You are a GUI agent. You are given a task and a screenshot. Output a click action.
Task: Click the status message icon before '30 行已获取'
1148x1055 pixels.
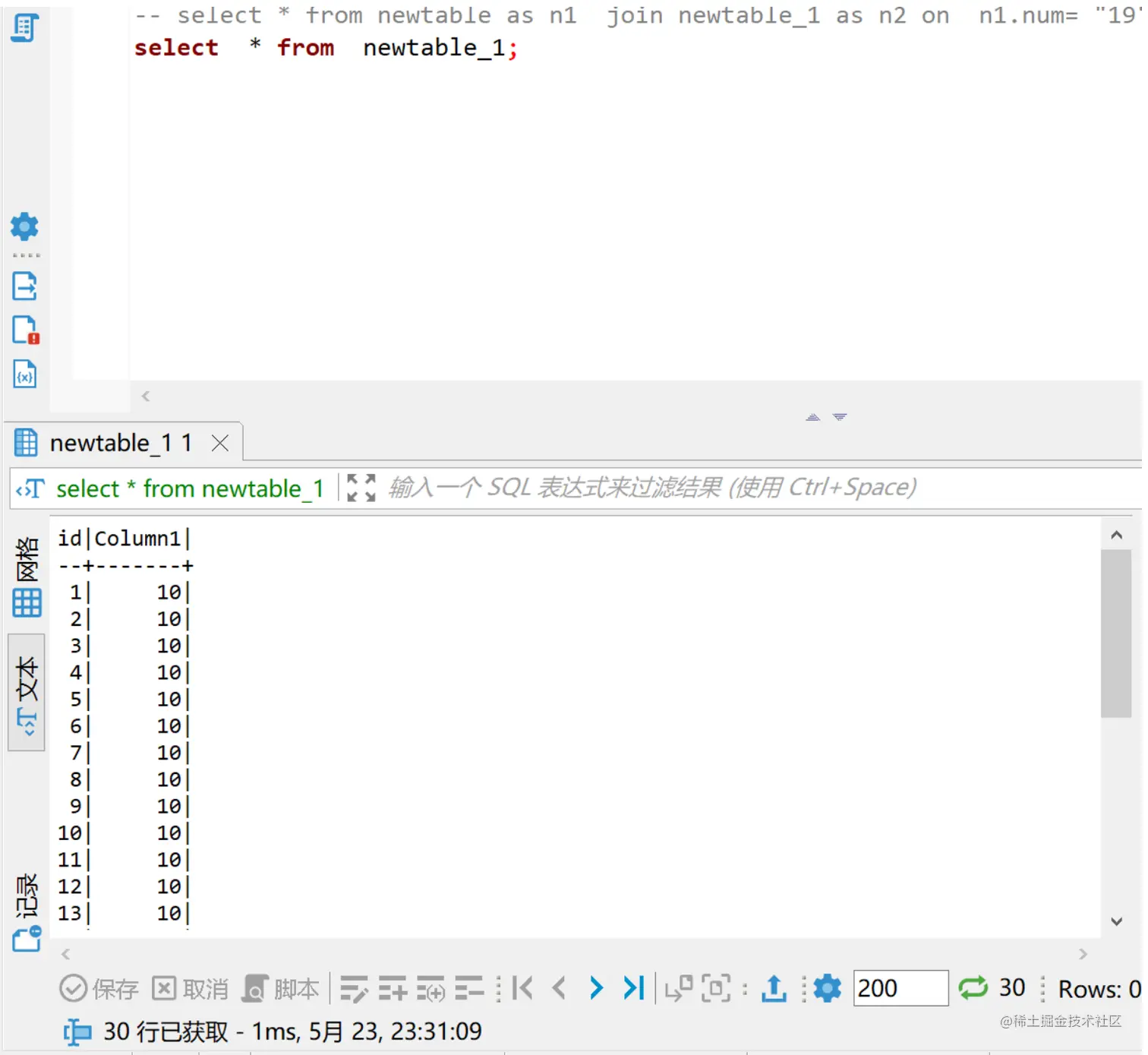[77, 1031]
